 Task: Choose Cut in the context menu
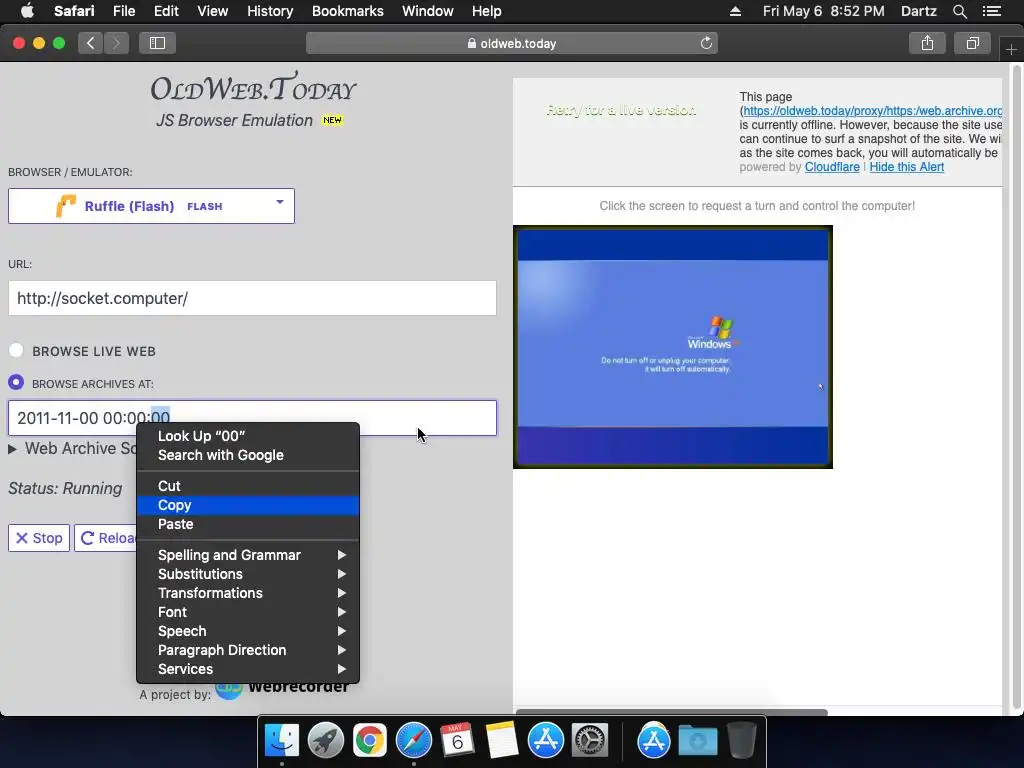248,486
